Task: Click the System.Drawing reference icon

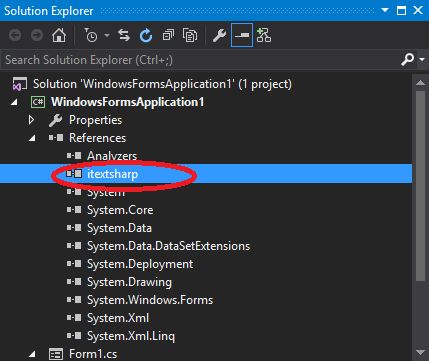Action: point(74,282)
